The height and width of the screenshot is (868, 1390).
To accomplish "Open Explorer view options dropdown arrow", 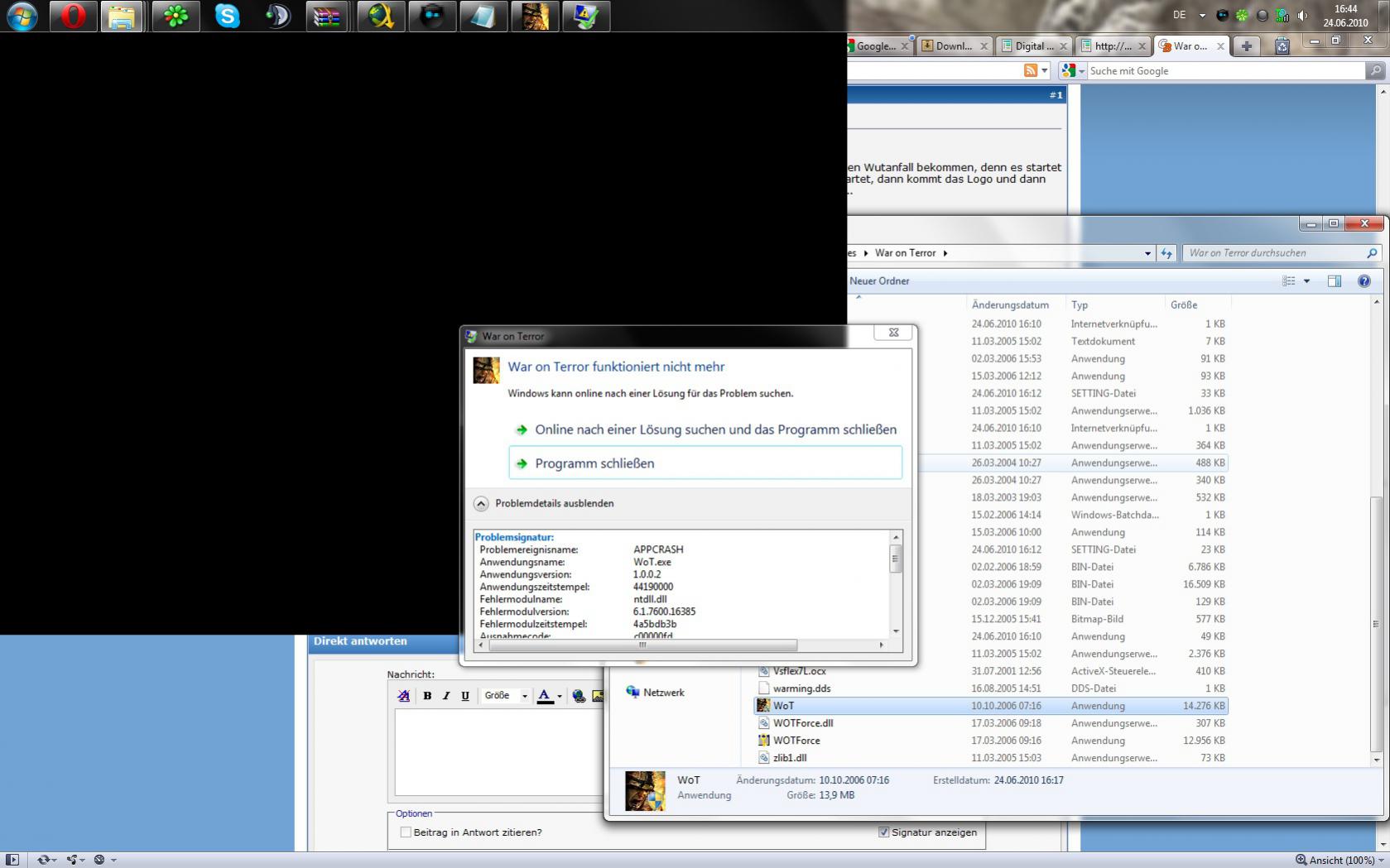I will point(1307,281).
